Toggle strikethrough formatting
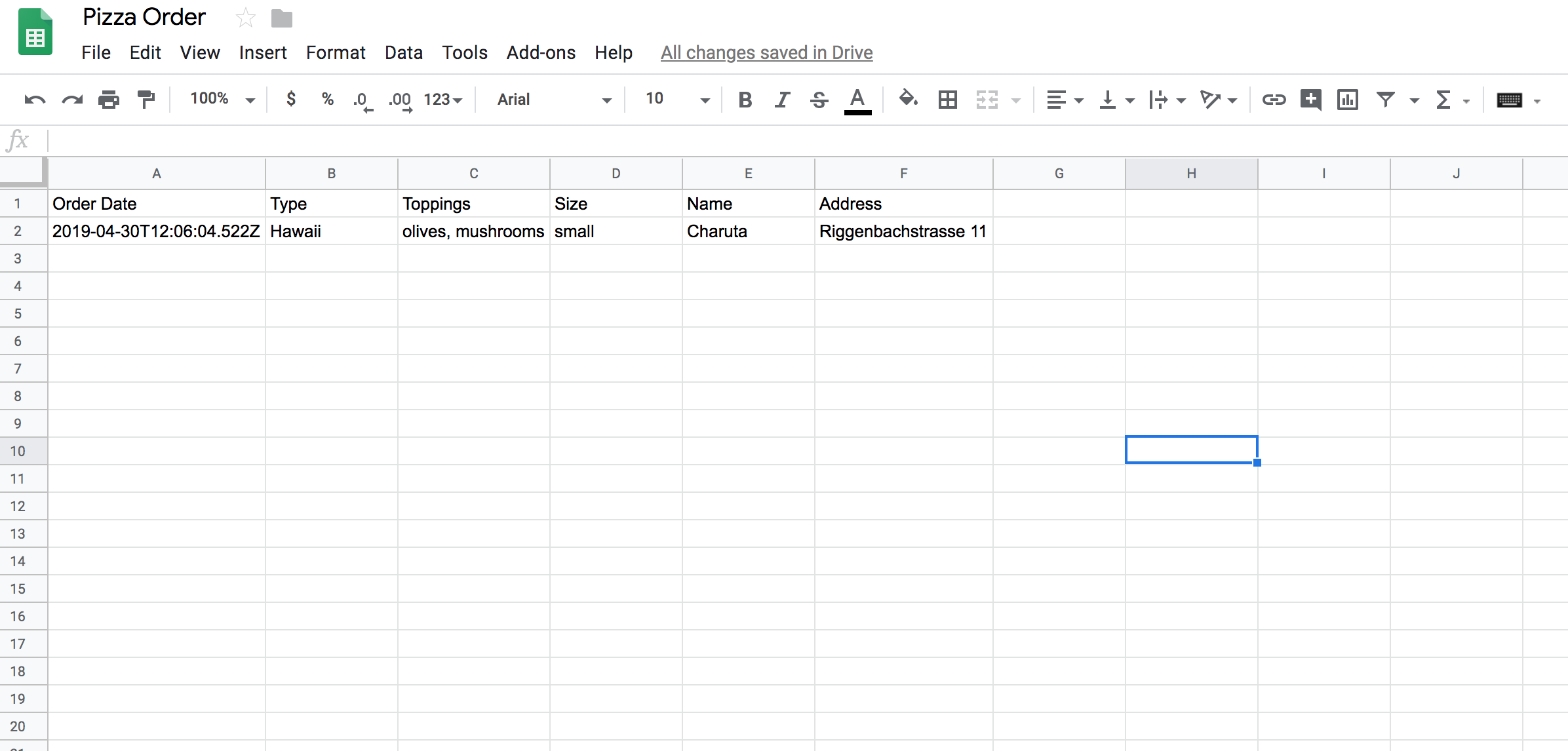This screenshot has height=751, width=1568. coord(819,100)
